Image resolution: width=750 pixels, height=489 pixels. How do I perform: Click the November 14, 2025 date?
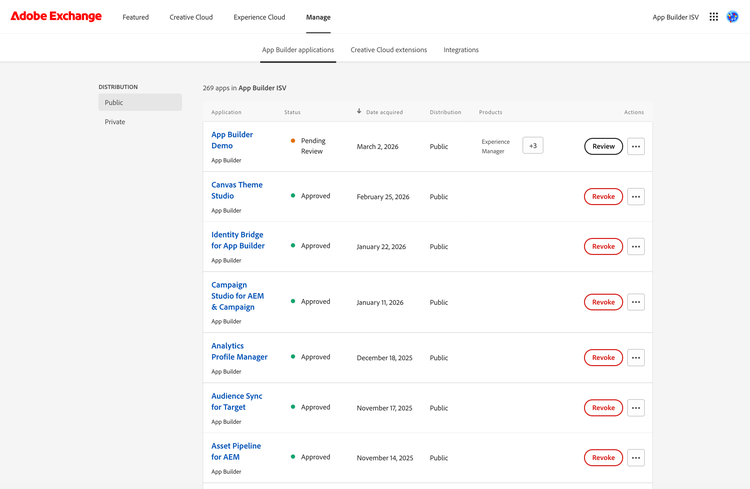[x=385, y=458]
